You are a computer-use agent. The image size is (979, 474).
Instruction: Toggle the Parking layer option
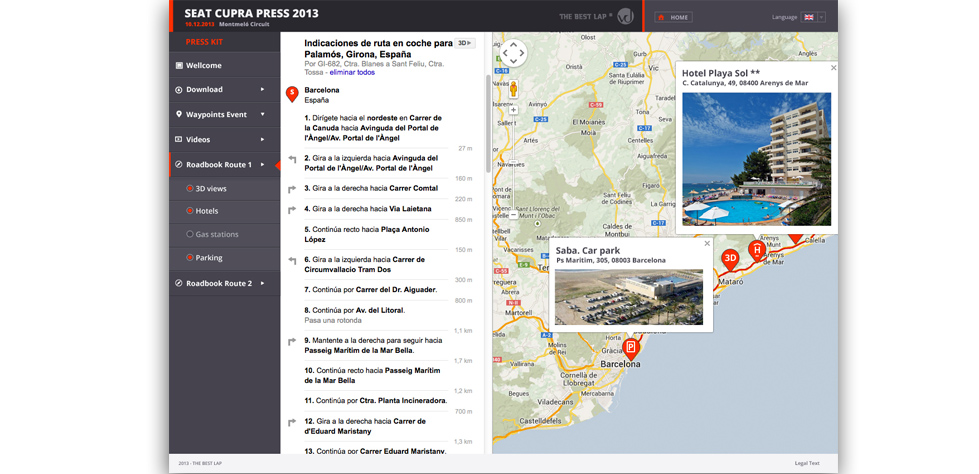pos(190,258)
